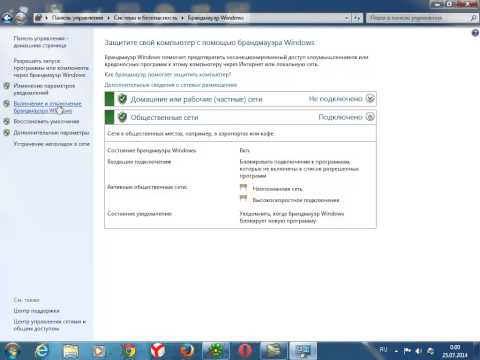Launch Mozilla Firefox from the taskbar
Screen dimensions: 480x360
tap(187, 351)
